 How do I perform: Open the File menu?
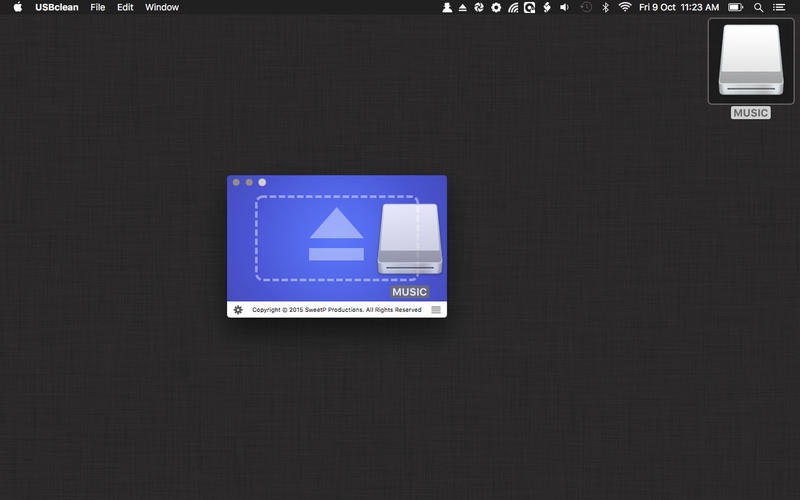[97, 7]
